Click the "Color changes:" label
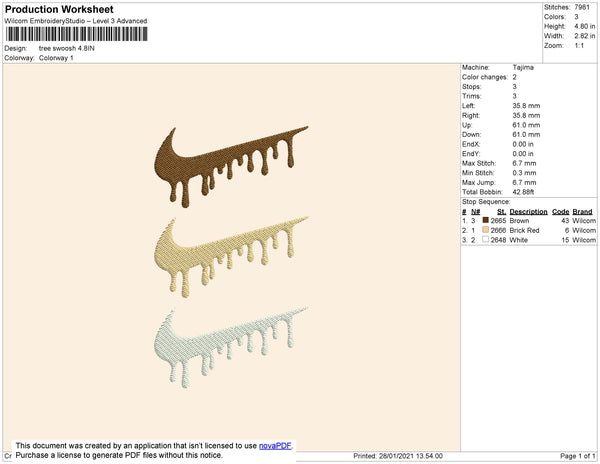600x464 pixels. point(485,77)
